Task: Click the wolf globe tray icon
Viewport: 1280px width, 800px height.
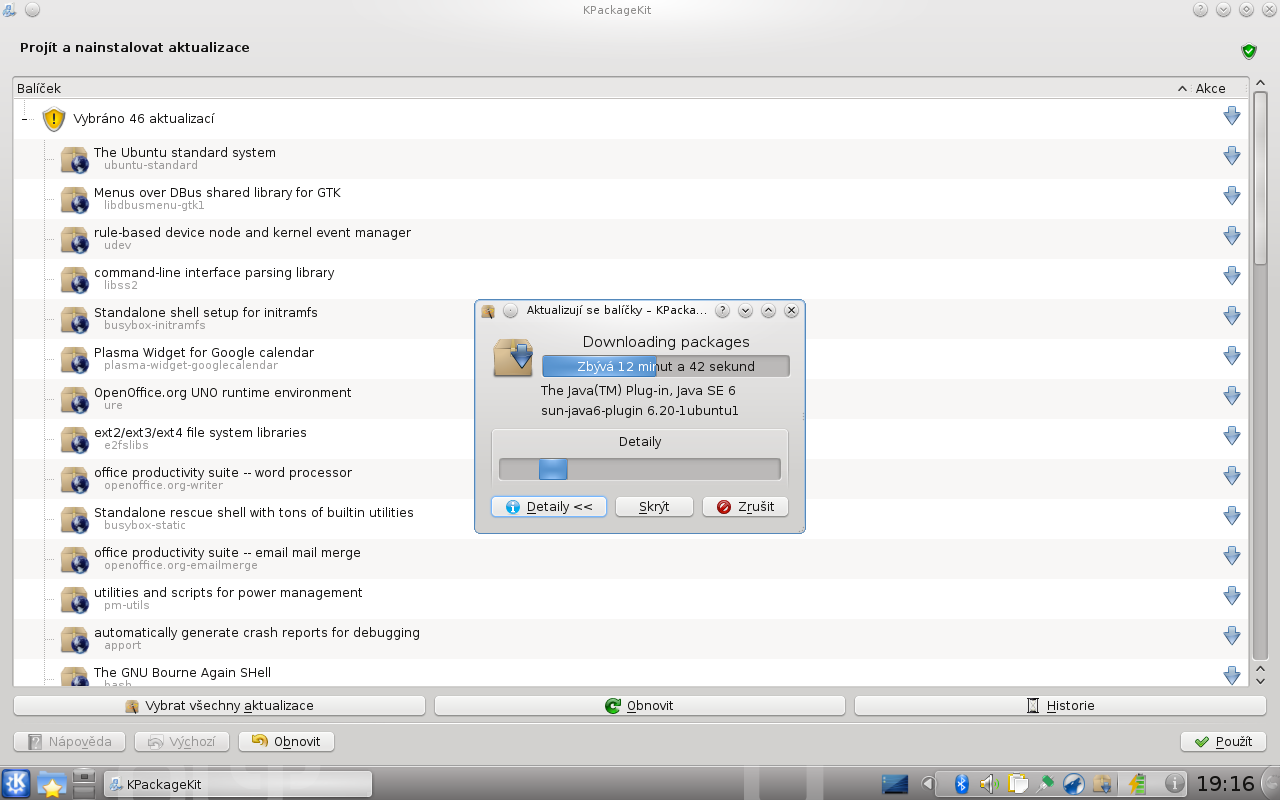Action: tap(1074, 784)
